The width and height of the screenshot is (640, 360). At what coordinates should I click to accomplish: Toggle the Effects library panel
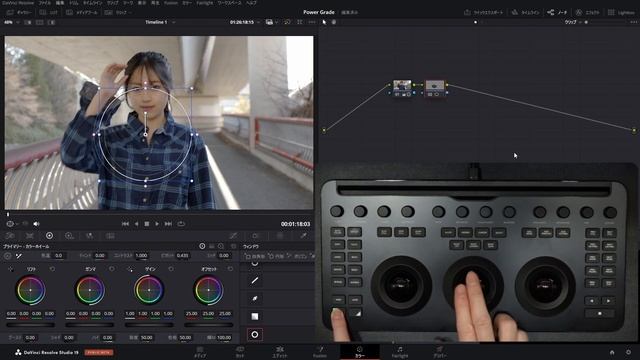[588, 13]
